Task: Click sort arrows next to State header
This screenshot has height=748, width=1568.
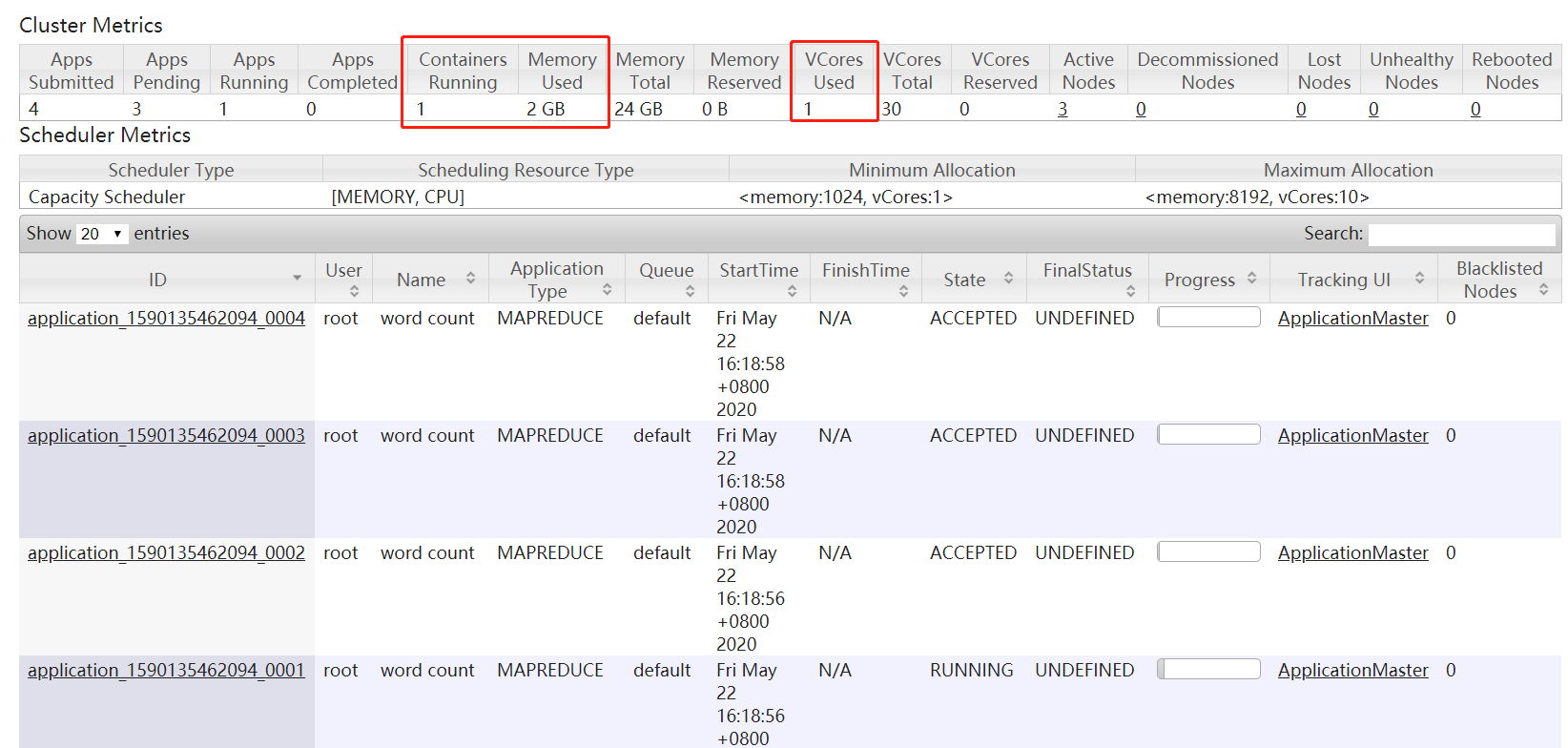Action: point(1008,279)
